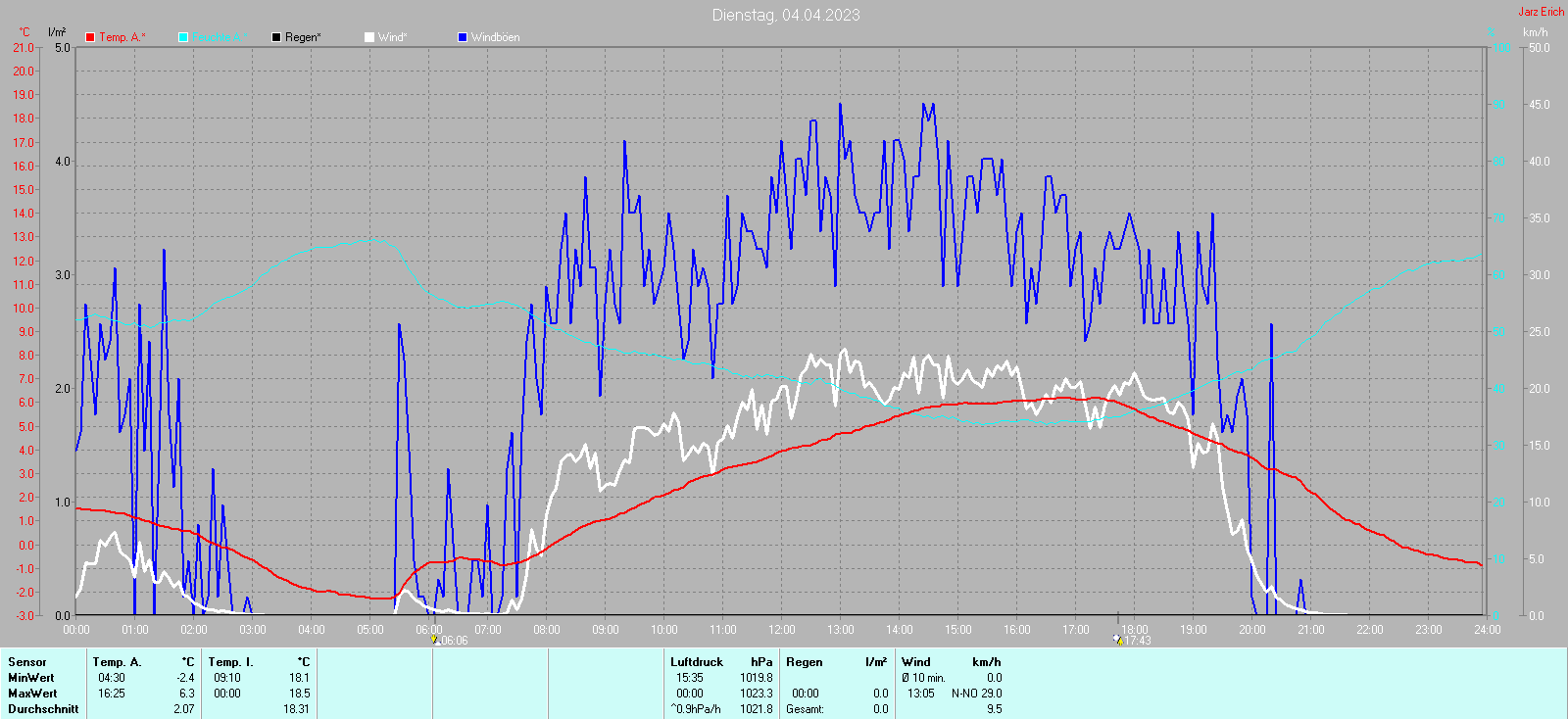Click the Regen header in stats table

coord(805,662)
